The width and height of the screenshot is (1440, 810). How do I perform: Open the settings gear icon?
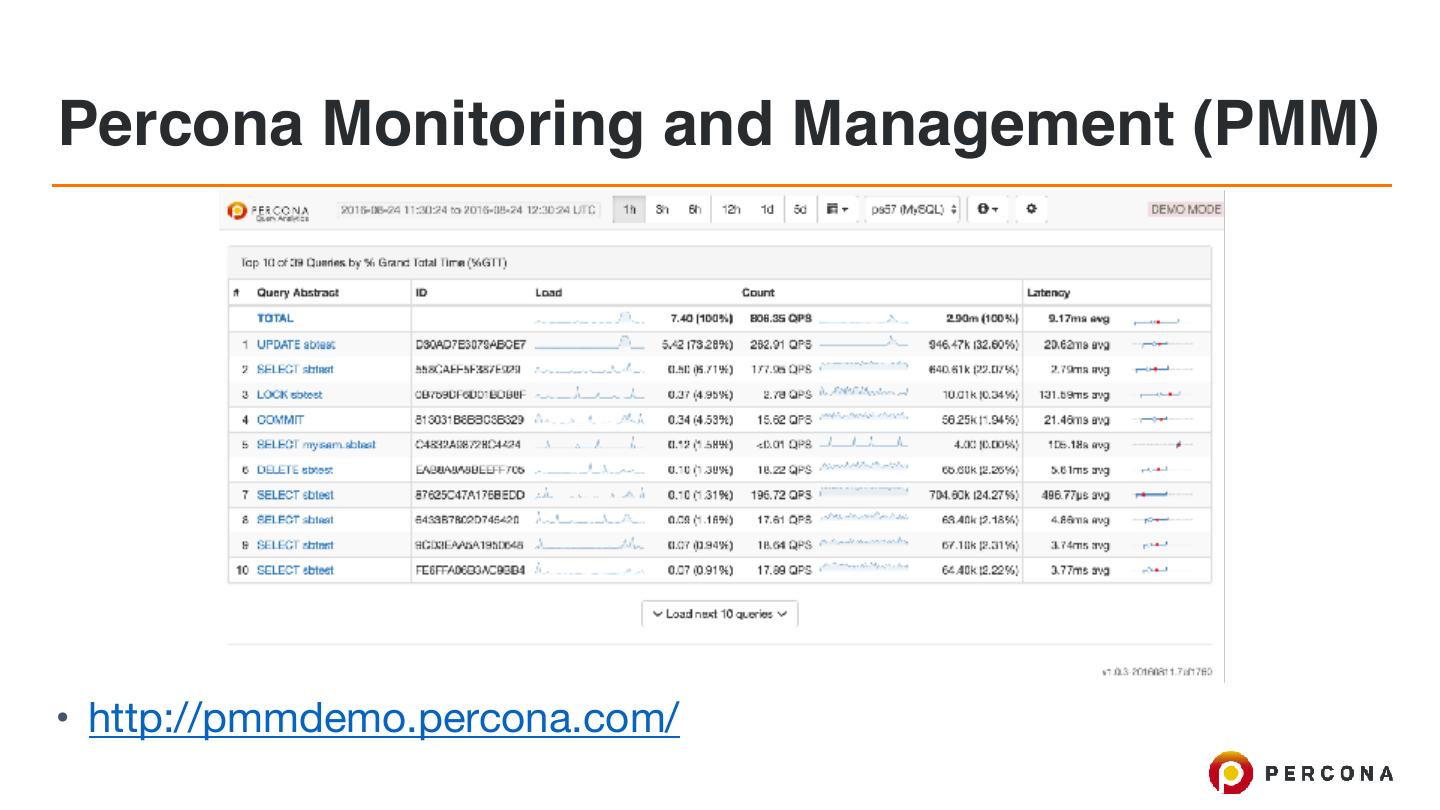1032,209
